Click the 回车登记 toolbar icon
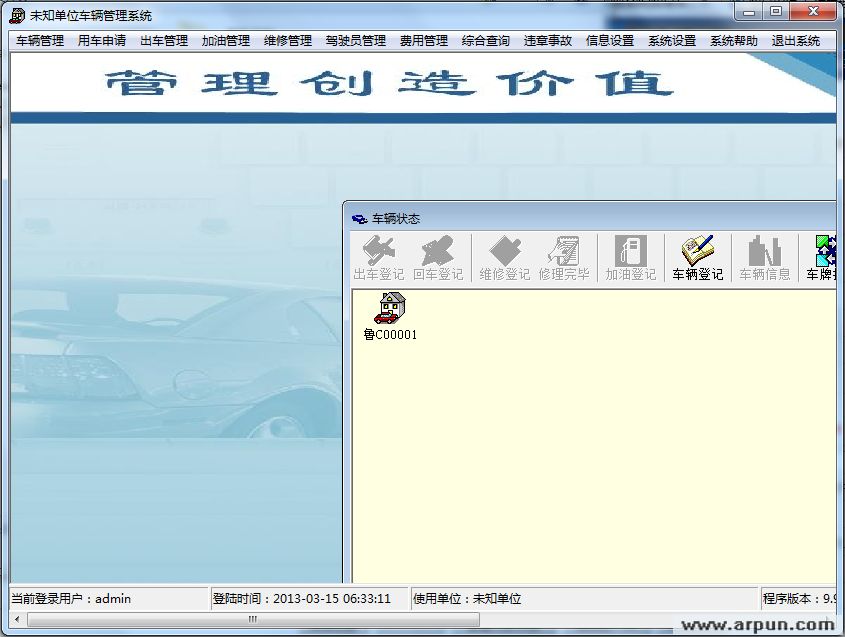The image size is (845, 637). [x=438, y=257]
